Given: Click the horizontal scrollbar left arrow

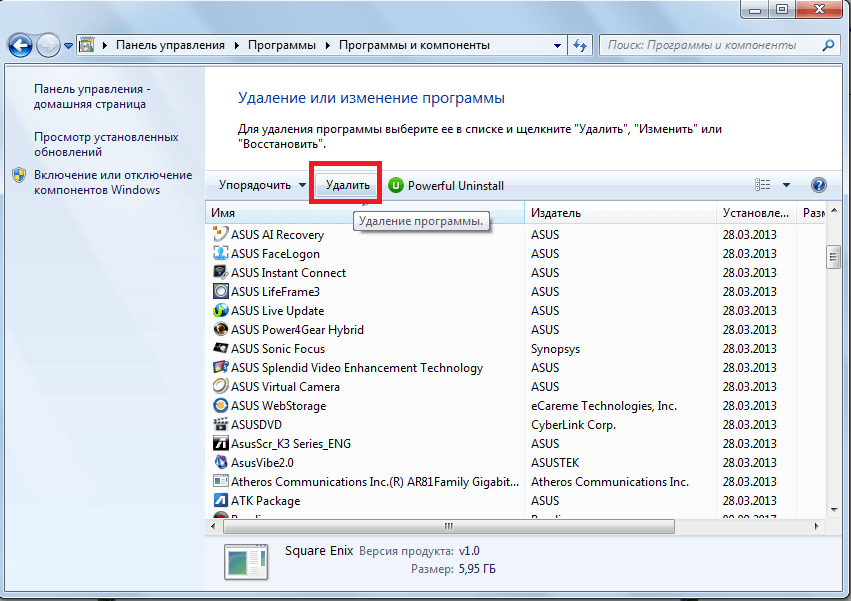Looking at the screenshot, I should 213,526.
